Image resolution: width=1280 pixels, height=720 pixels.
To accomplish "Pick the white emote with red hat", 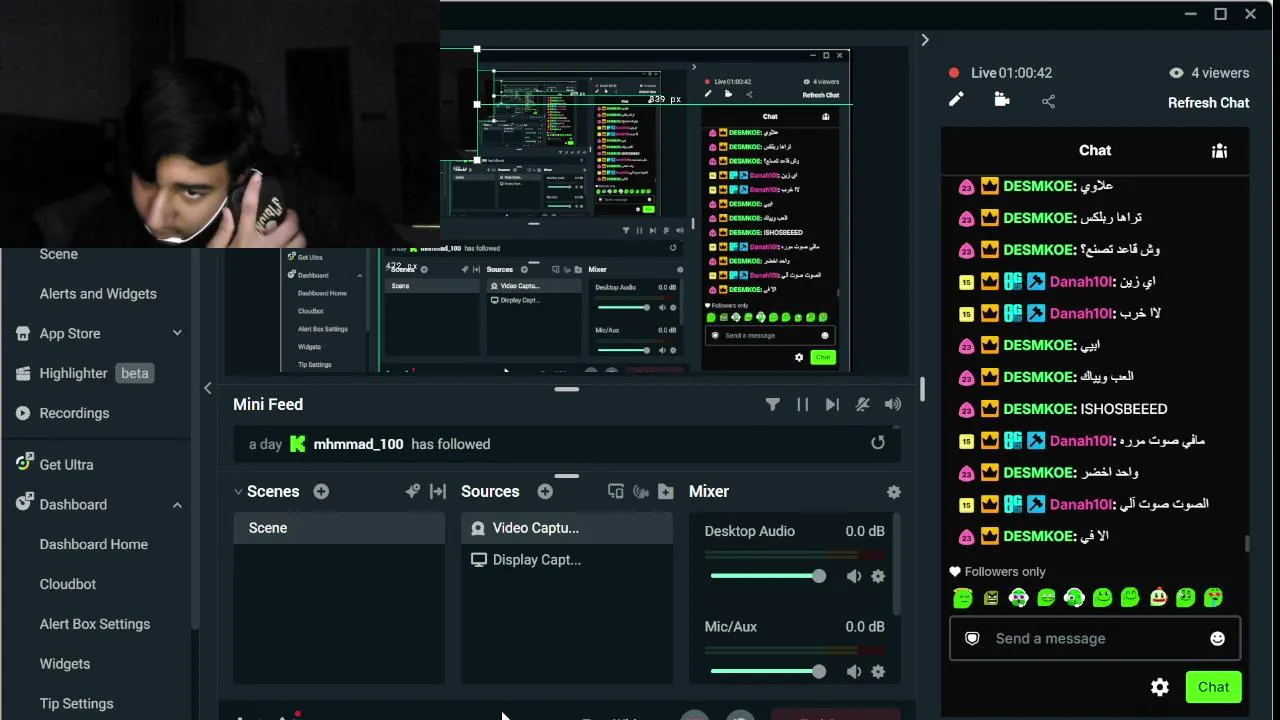I will coord(1158,598).
